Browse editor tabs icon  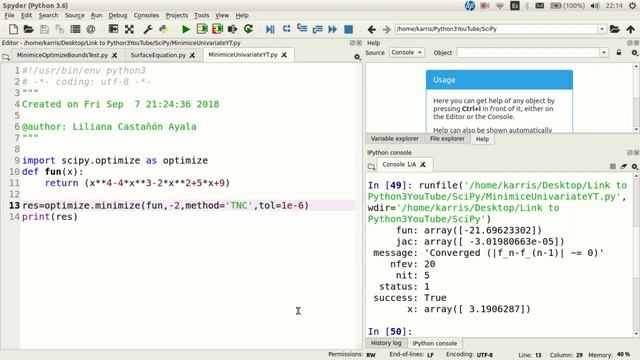coord(6,57)
